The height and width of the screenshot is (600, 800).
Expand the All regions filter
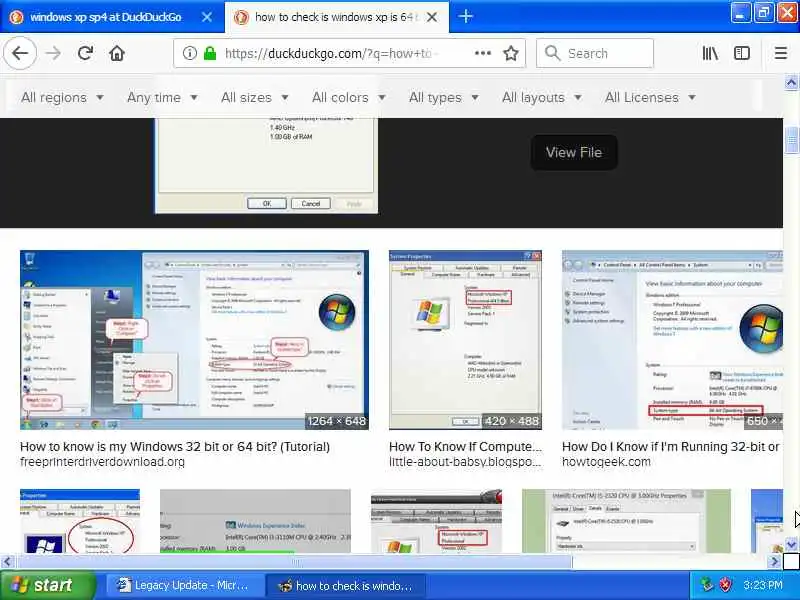tap(62, 97)
